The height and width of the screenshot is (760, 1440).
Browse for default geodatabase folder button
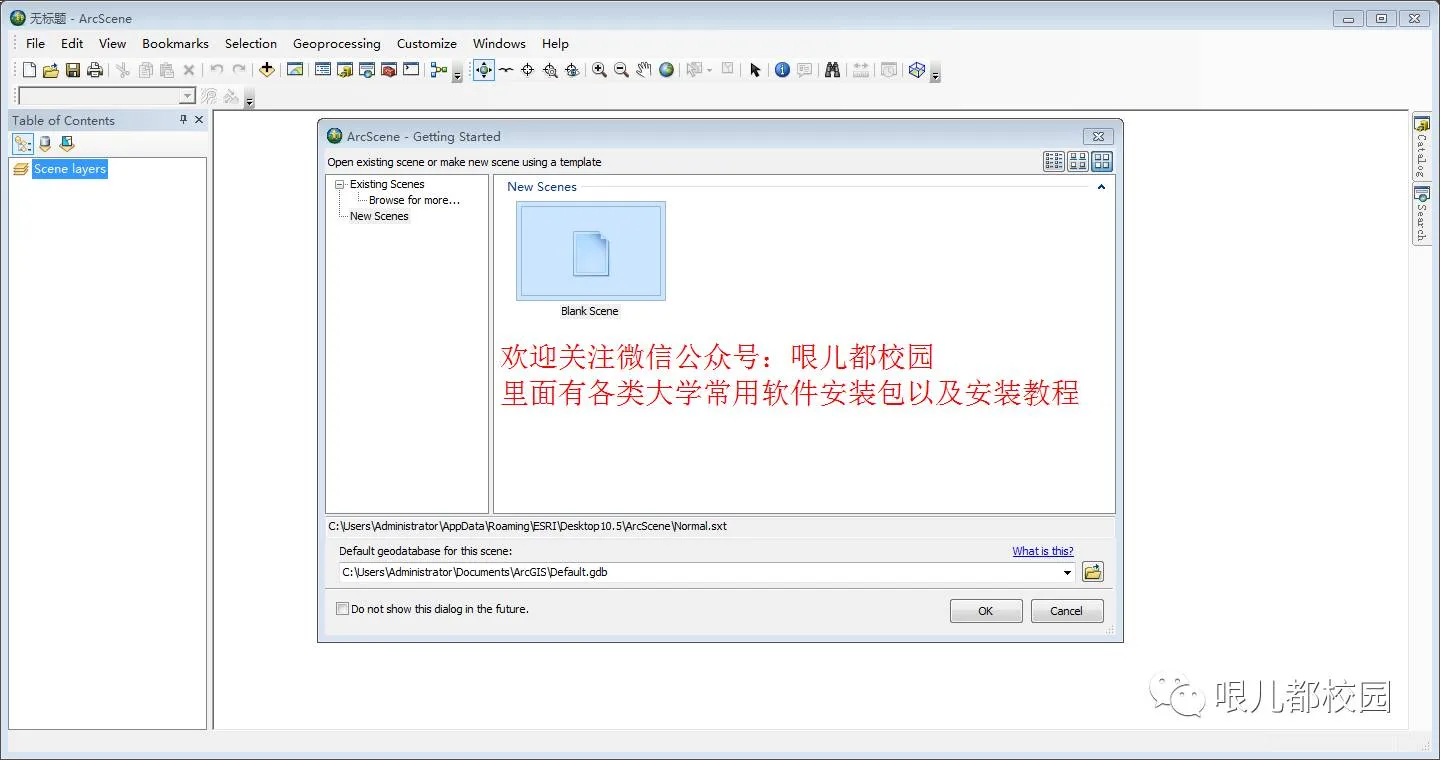tap(1093, 572)
